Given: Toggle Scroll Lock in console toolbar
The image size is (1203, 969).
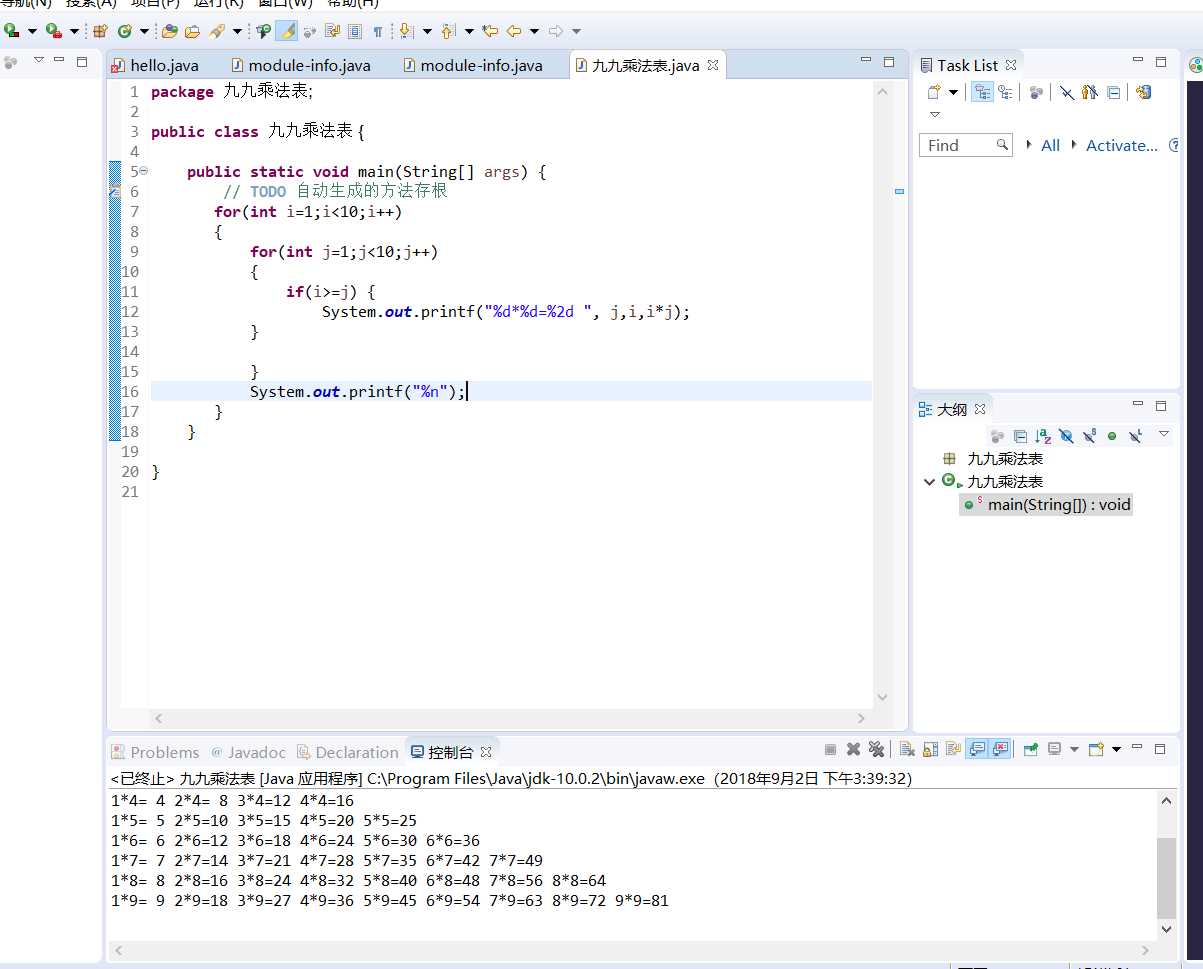Looking at the screenshot, I should (929, 749).
